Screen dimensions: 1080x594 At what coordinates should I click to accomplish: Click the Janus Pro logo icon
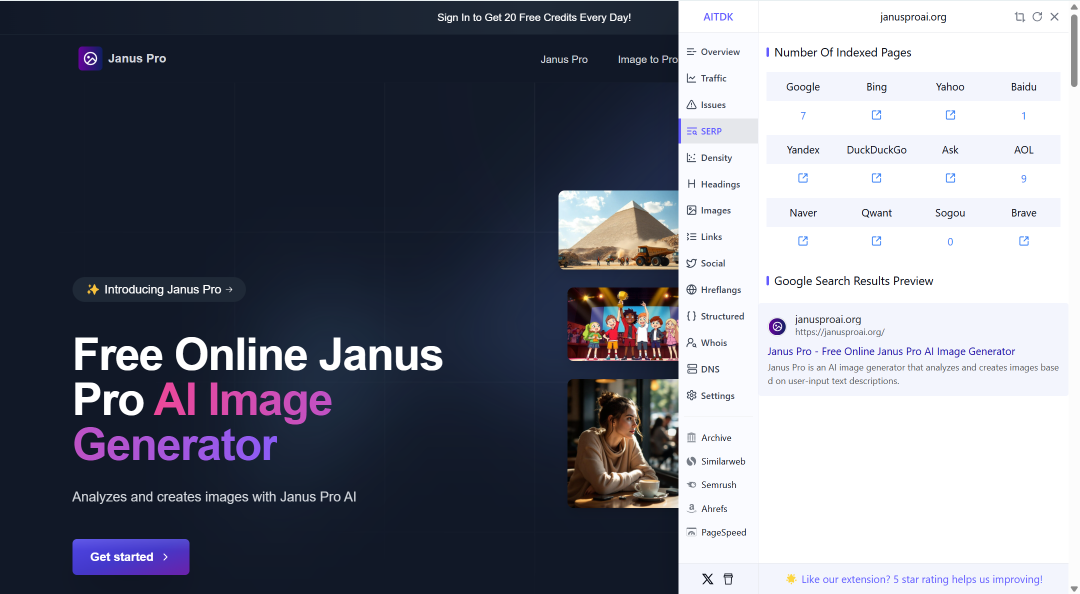(x=90, y=59)
